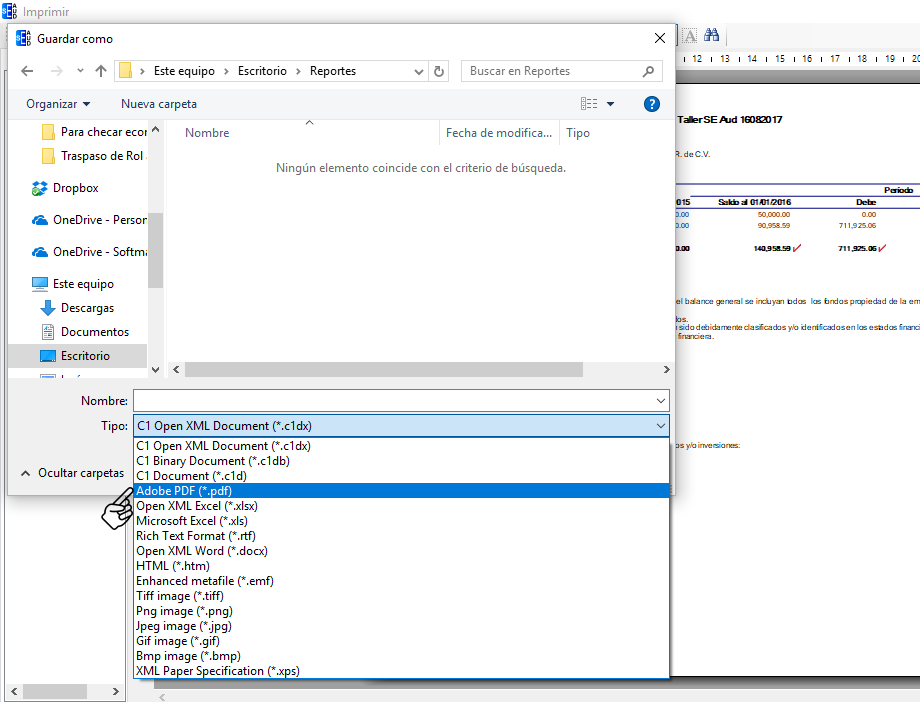Click the back navigation arrow
The image size is (920, 702).
coord(27,71)
